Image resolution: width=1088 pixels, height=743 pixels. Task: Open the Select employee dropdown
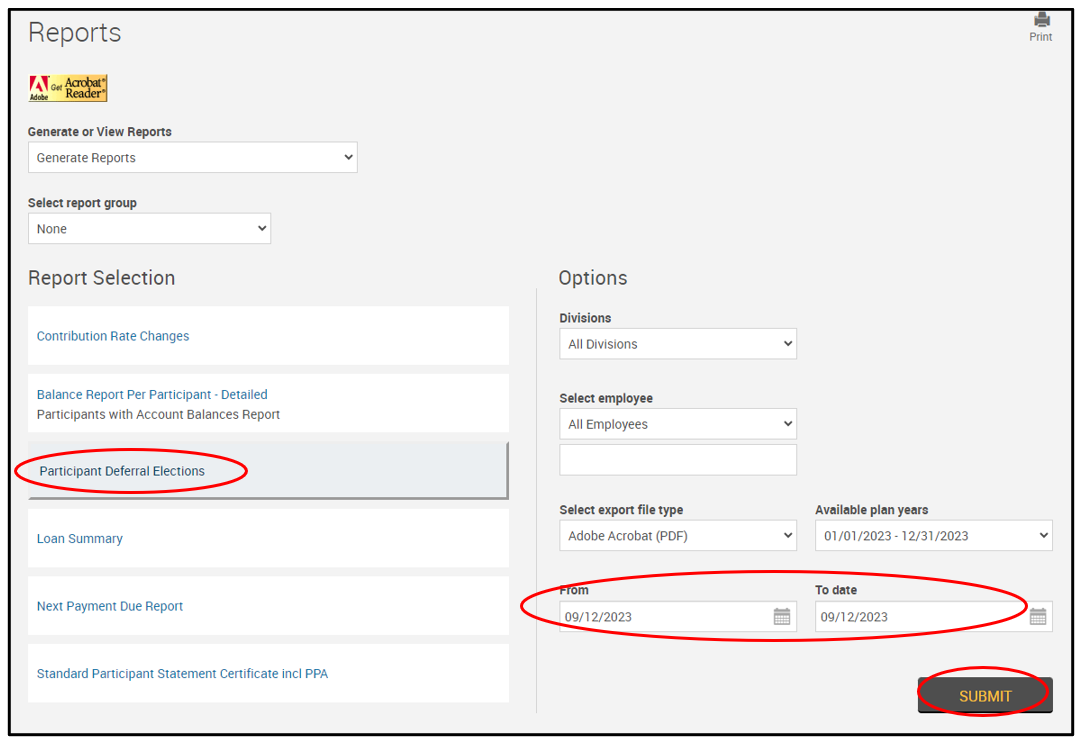[x=677, y=424]
